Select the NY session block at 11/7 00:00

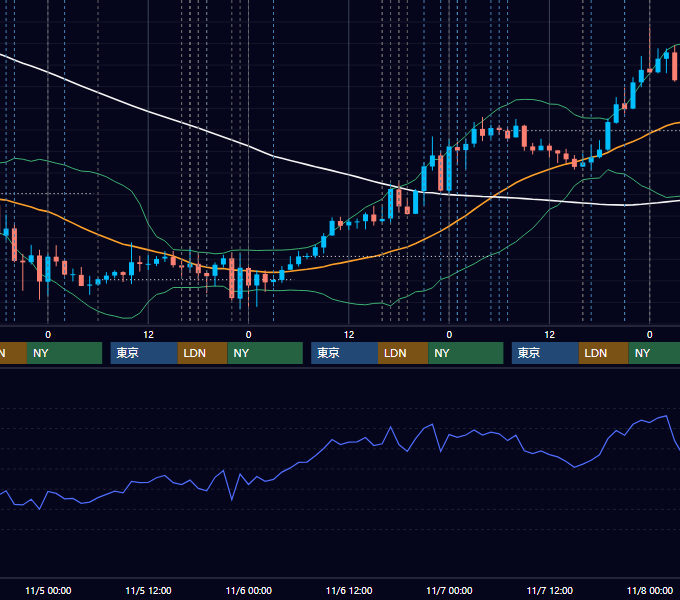[466, 353]
